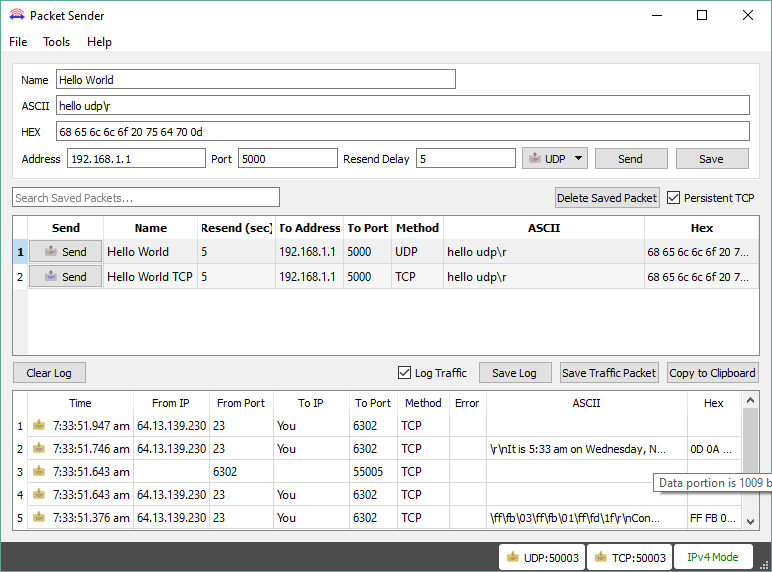The image size is (772, 572).
Task: Click the Address field showing 192.168.1.1
Action: coord(136,159)
